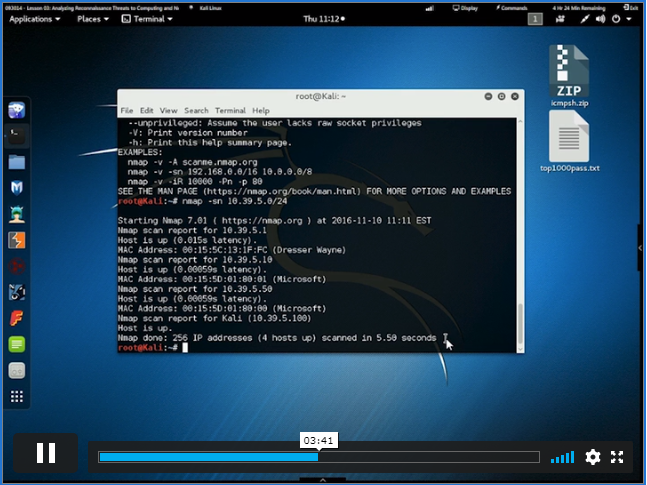Open the system menu dropdown arrow
The height and width of the screenshot is (485, 647).
(629, 19)
